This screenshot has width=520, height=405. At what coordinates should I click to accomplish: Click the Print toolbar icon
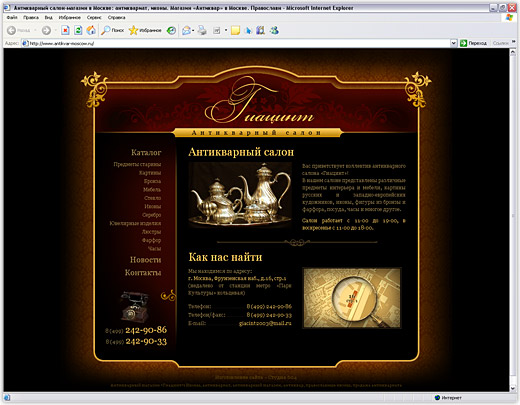pos(202,30)
